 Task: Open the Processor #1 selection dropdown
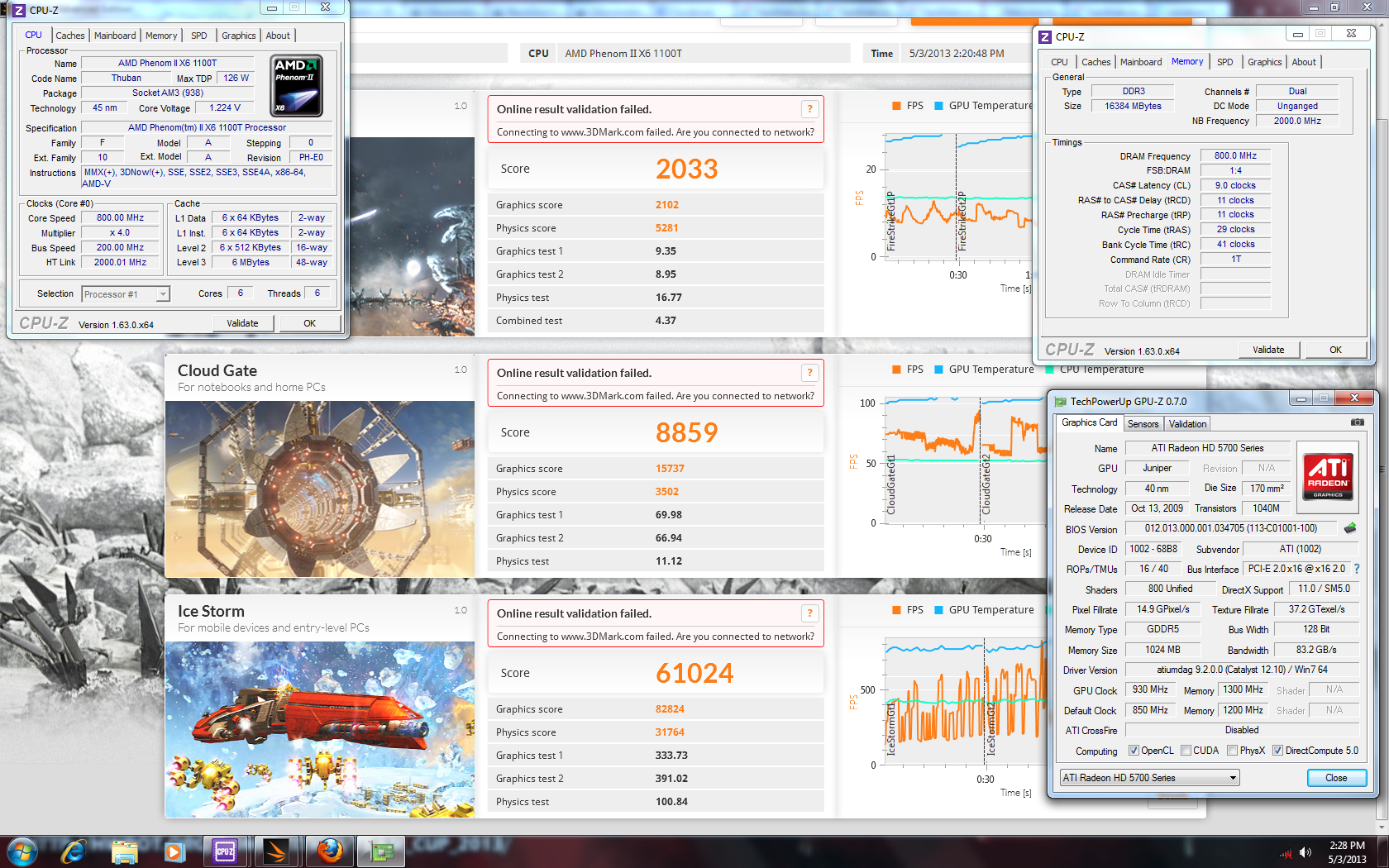tap(126, 294)
